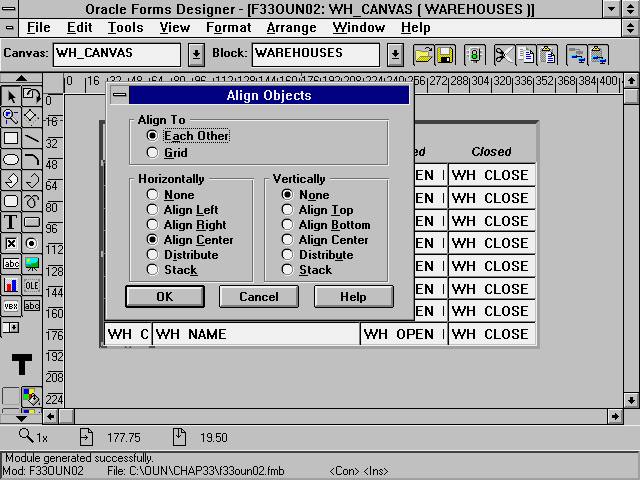Select the Grid option under Align To

pos(153,153)
